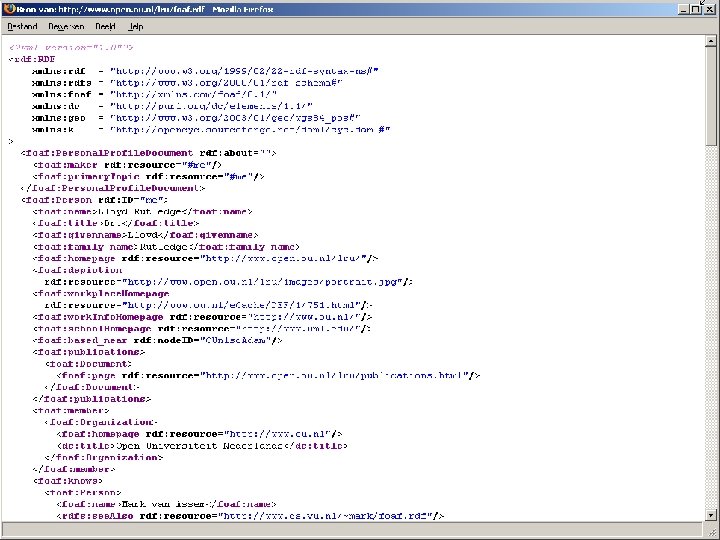Click the opening foaf:Document tag
Image resolution: width=720 pixels, height=540 pixels.
click(x=88, y=364)
